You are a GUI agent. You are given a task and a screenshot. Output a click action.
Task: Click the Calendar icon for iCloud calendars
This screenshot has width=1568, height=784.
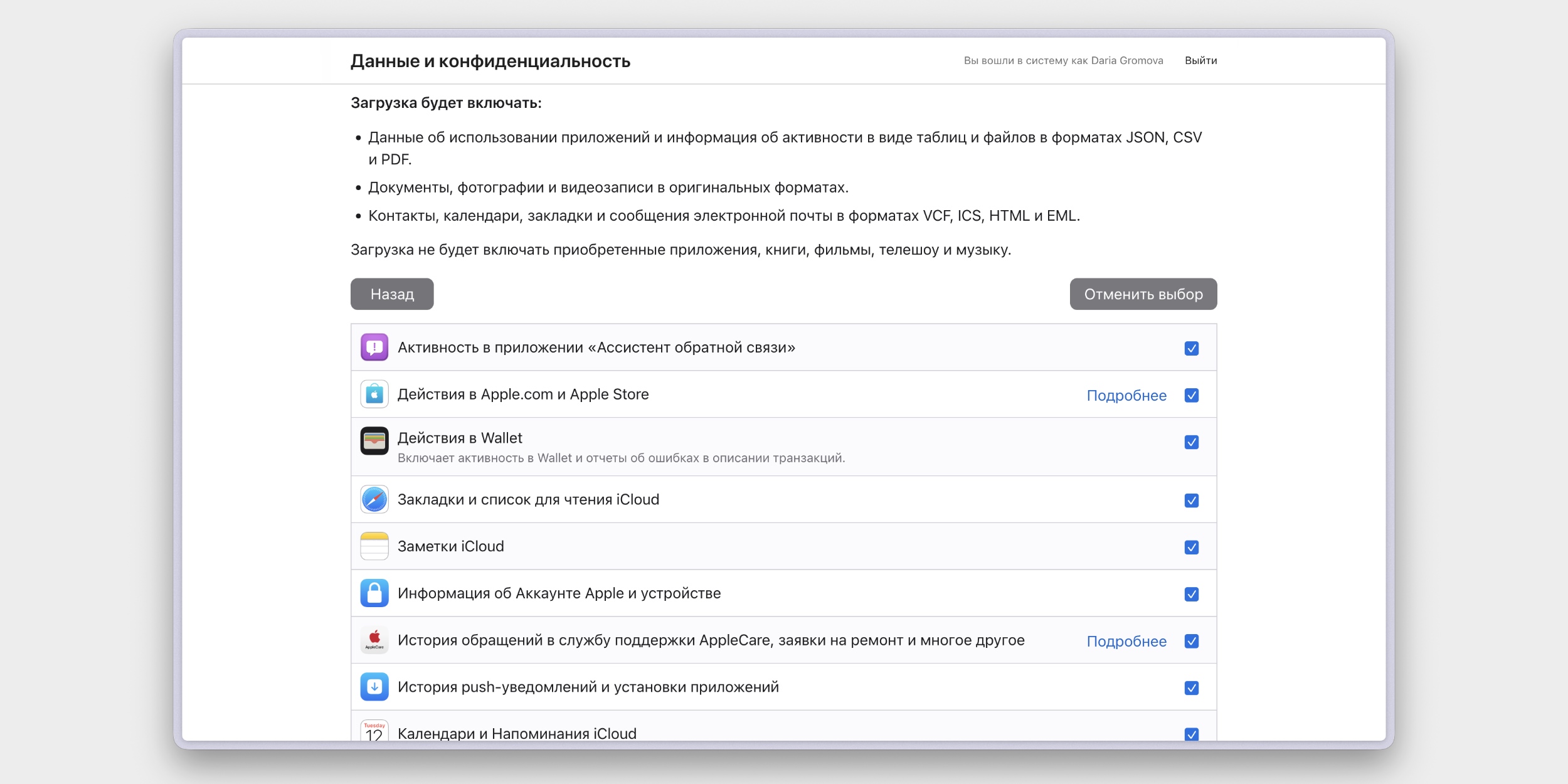pos(374,731)
